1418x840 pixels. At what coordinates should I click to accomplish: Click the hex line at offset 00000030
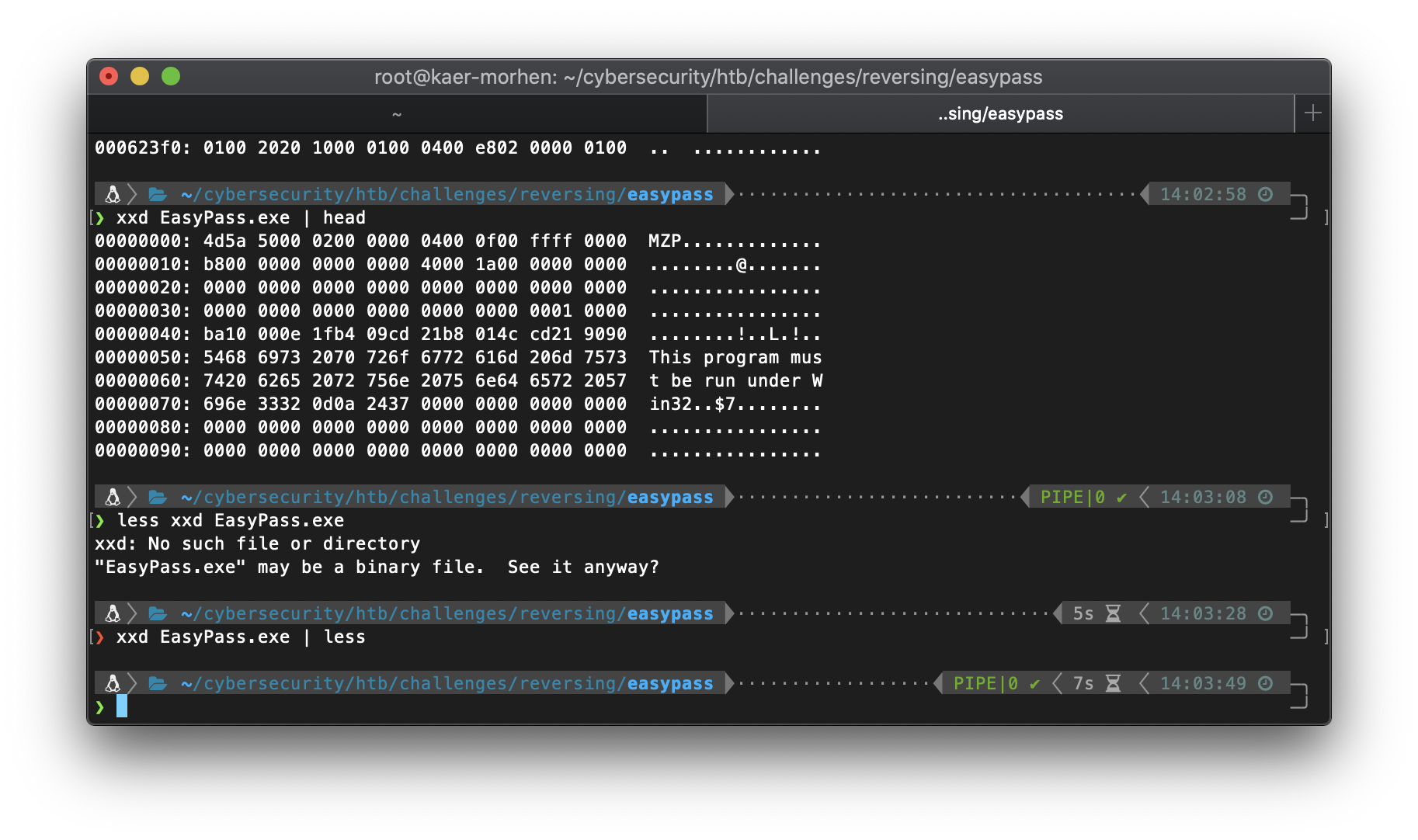[x=457, y=311]
